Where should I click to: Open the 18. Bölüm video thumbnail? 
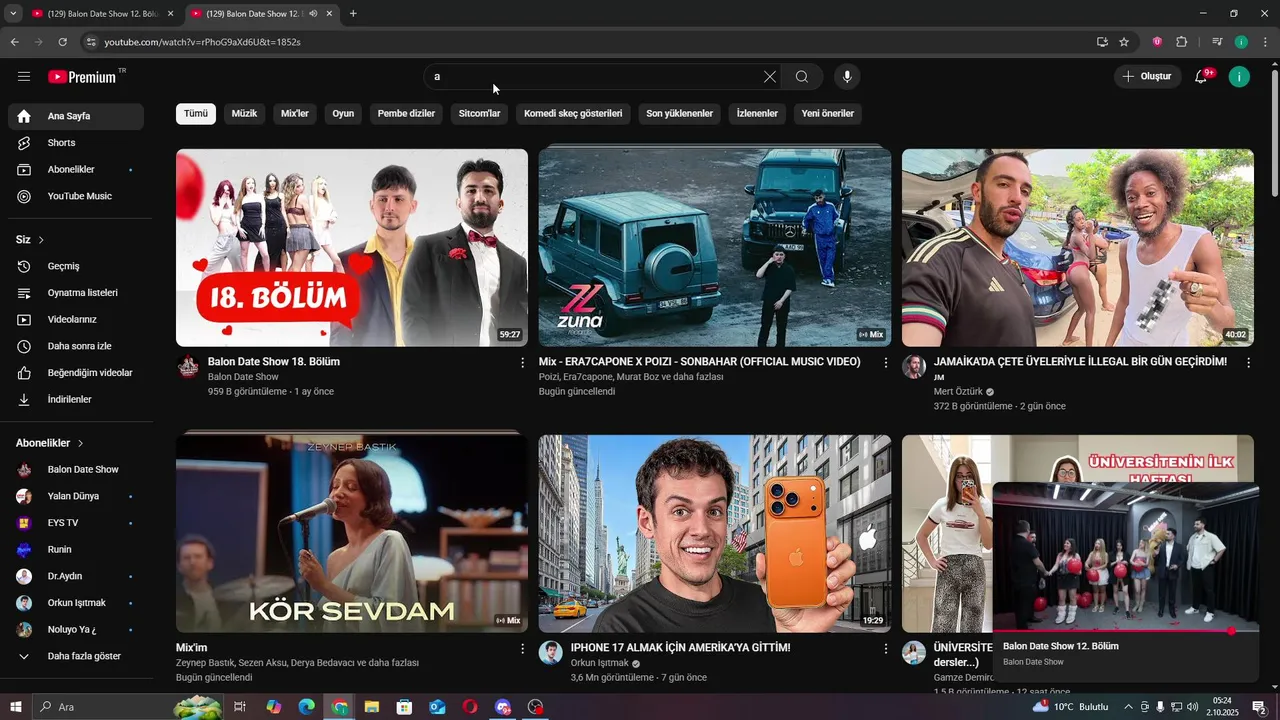click(352, 248)
